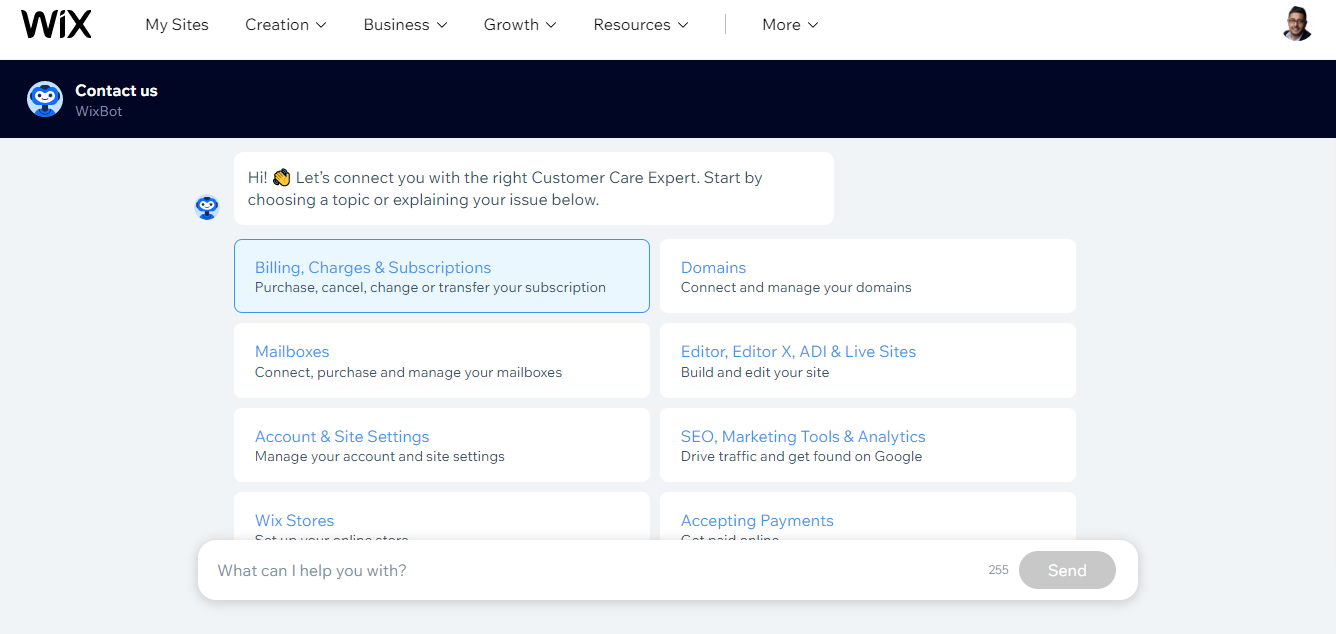
Task: Click the WixBot header avatar icon
Action: tap(45, 99)
